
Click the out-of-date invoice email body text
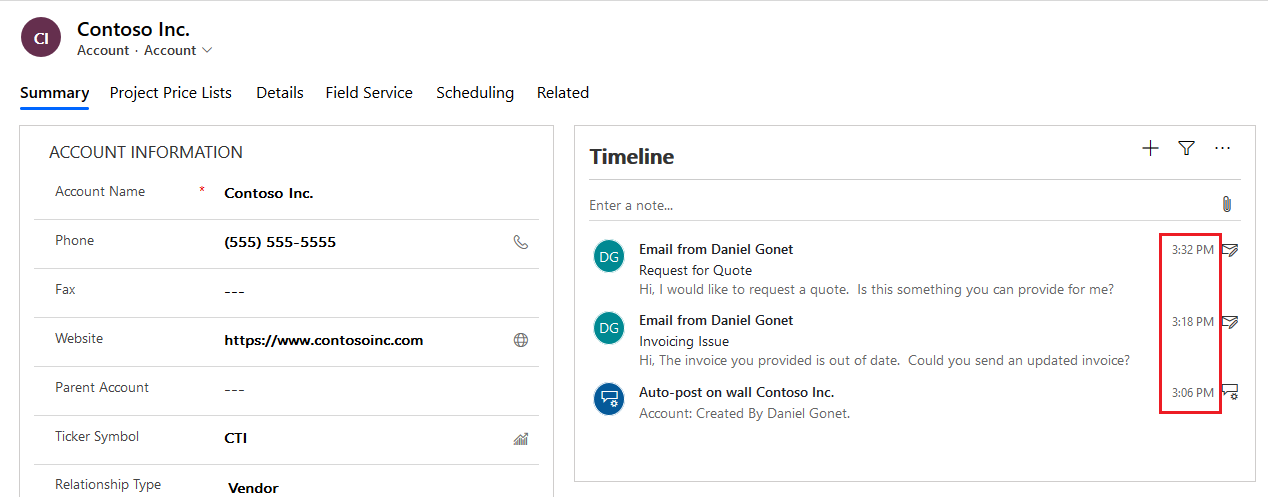coord(884,360)
